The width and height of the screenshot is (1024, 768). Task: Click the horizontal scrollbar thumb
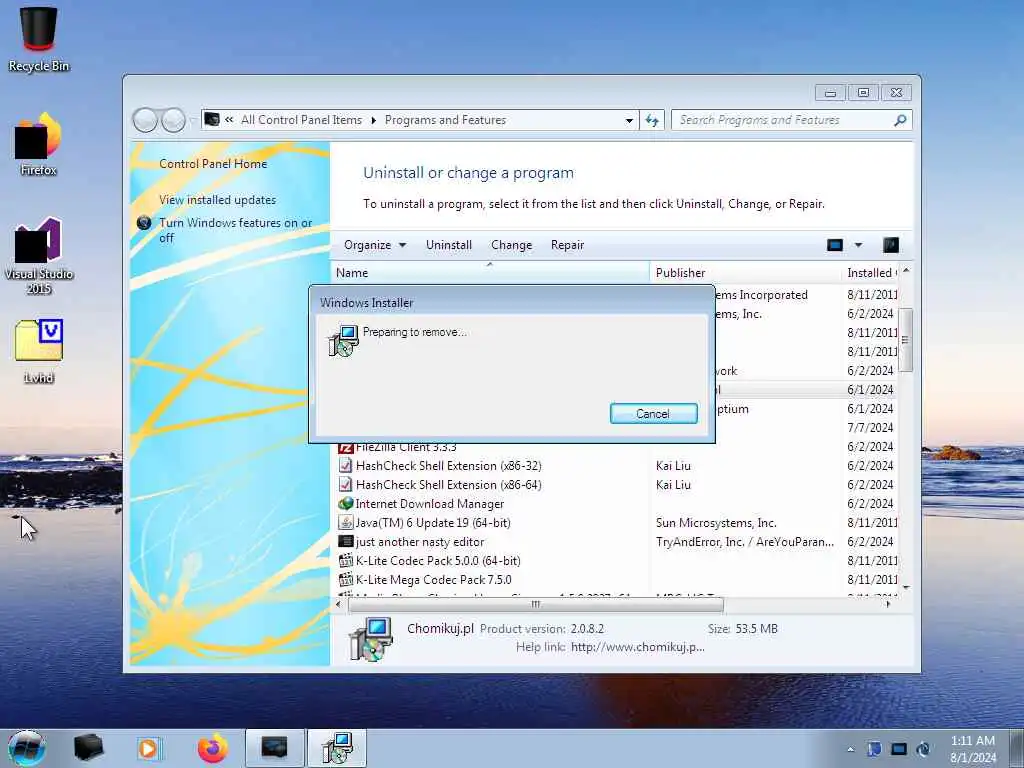coord(536,604)
